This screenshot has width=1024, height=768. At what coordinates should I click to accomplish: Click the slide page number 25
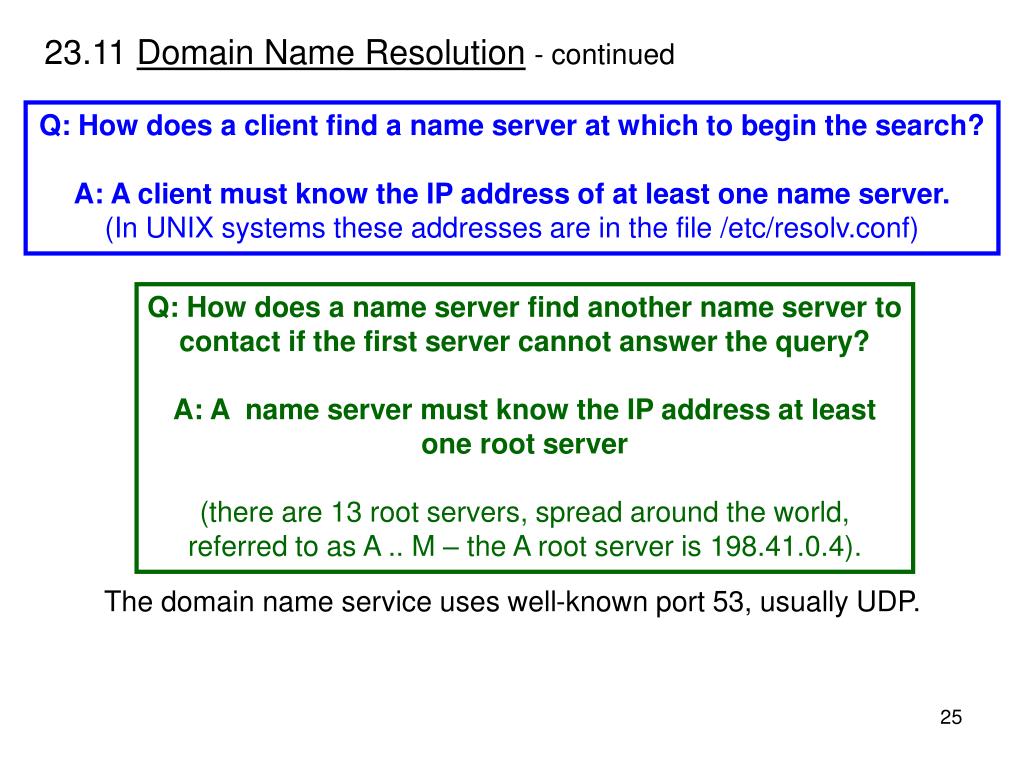point(951,717)
